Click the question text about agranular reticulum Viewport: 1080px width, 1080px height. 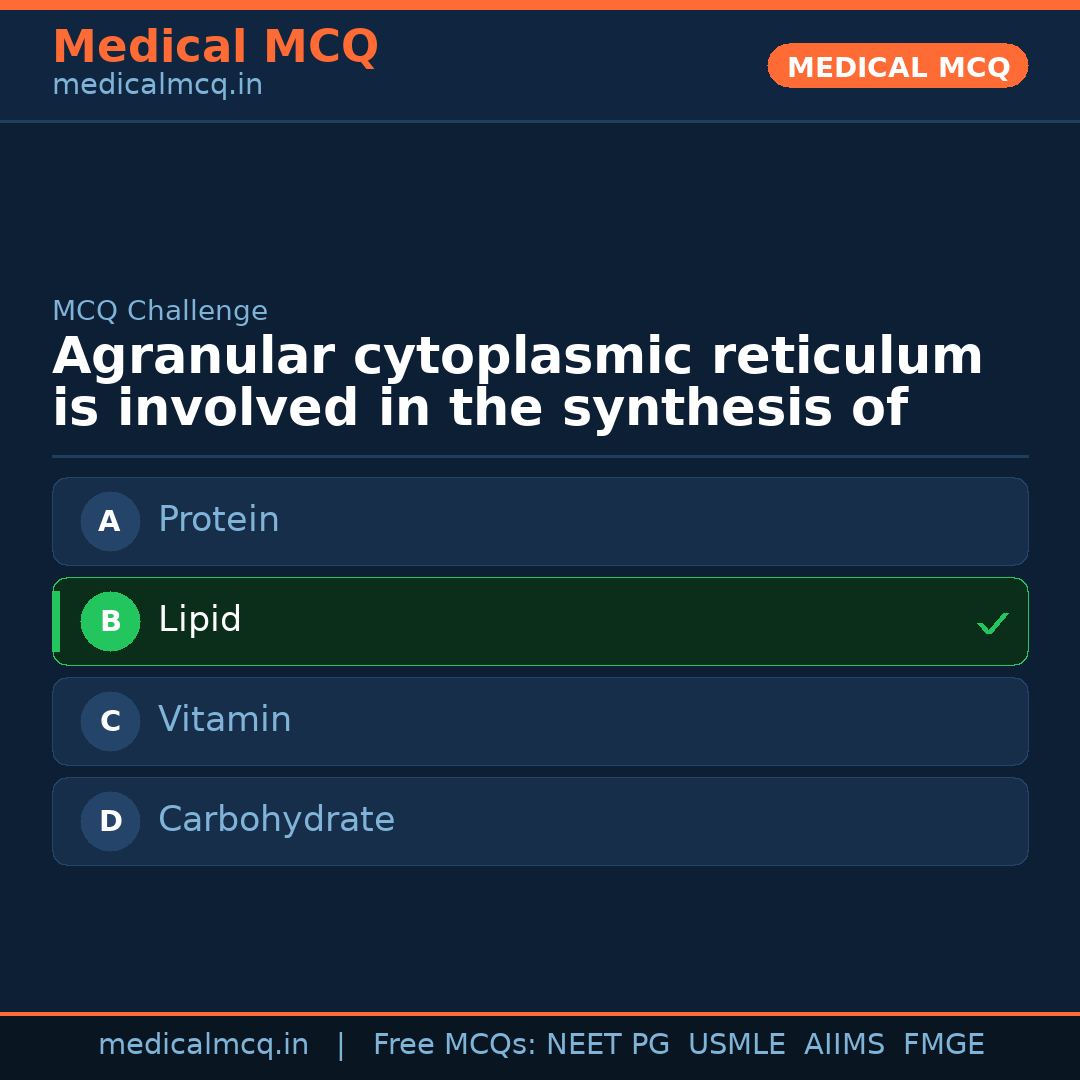(x=518, y=380)
